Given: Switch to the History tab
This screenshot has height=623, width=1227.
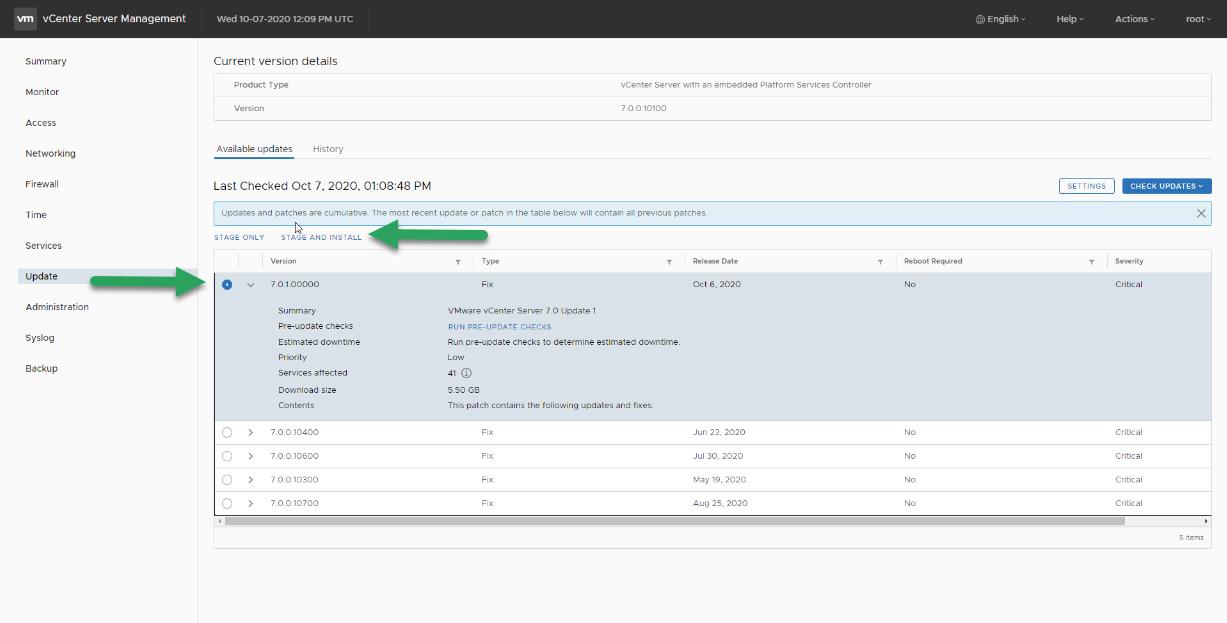Looking at the screenshot, I should [x=328, y=149].
